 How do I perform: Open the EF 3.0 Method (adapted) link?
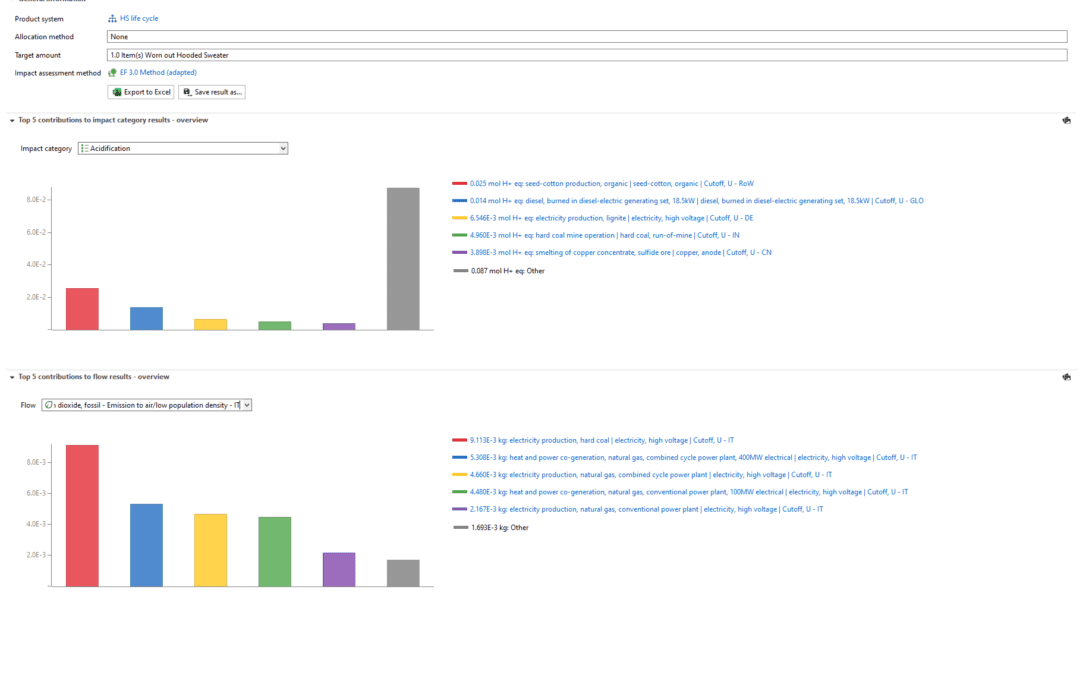(x=158, y=73)
